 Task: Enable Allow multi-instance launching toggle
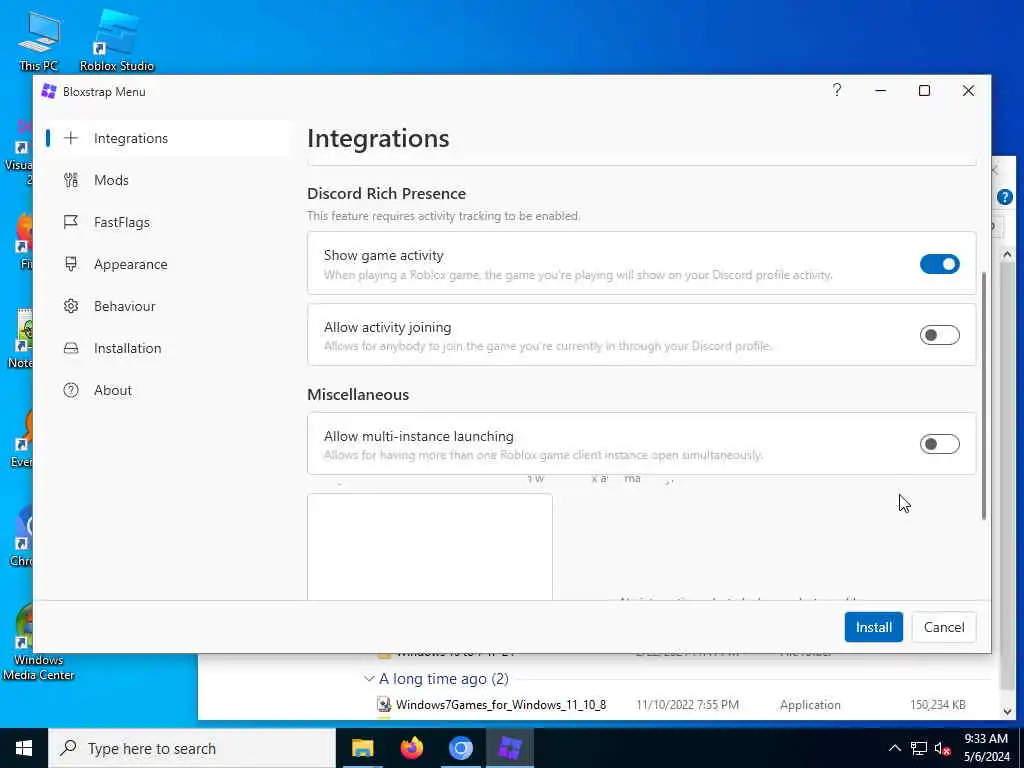click(x=939, y=444)
